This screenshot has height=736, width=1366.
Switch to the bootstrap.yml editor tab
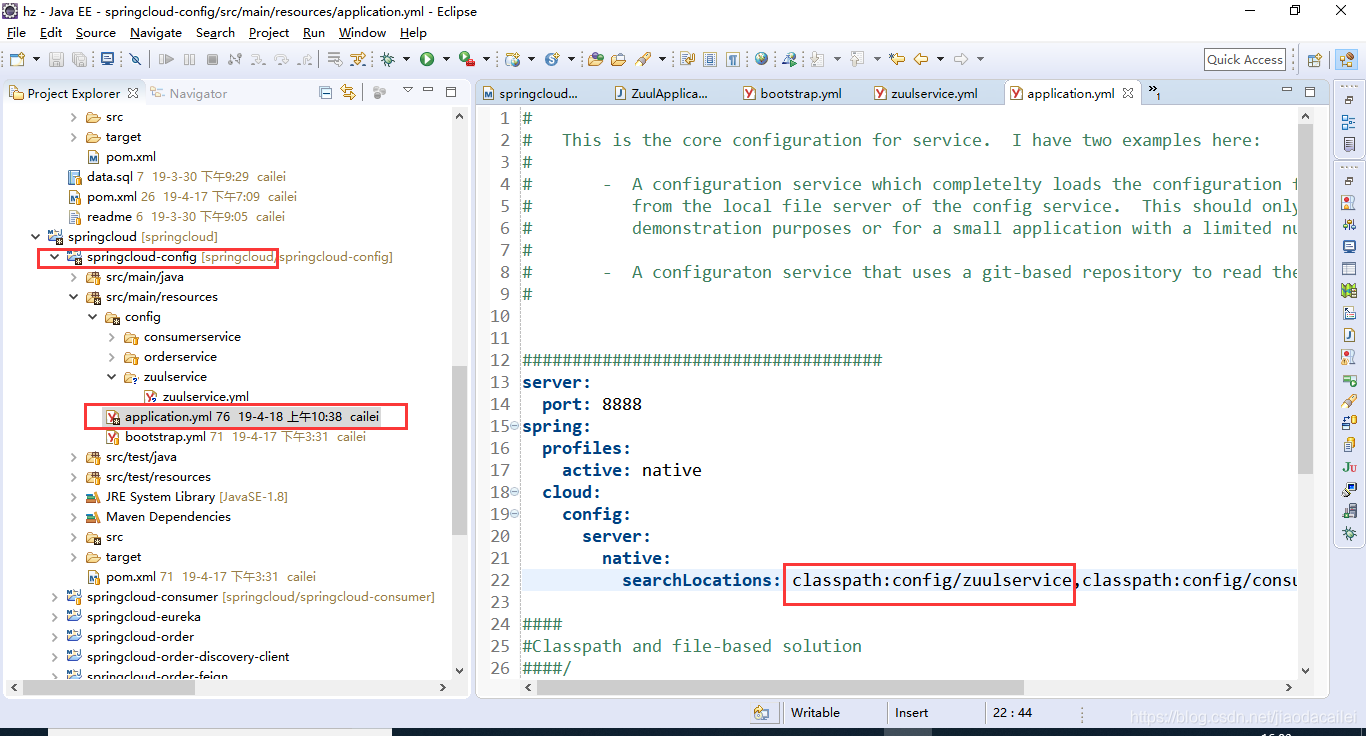click(x=793, y=93)
